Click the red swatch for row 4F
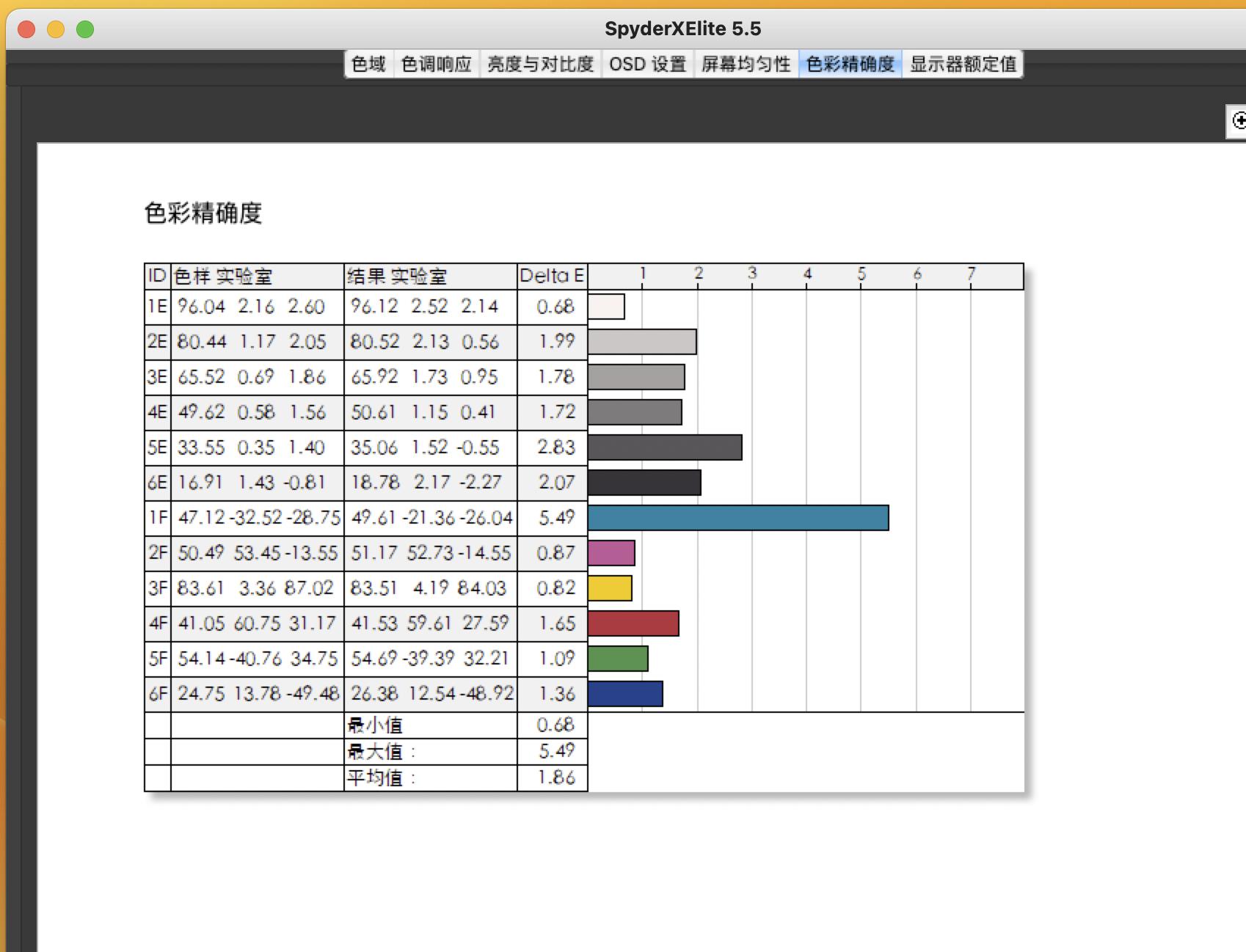Screen dimensions: 1246x952 click(633, 623)
